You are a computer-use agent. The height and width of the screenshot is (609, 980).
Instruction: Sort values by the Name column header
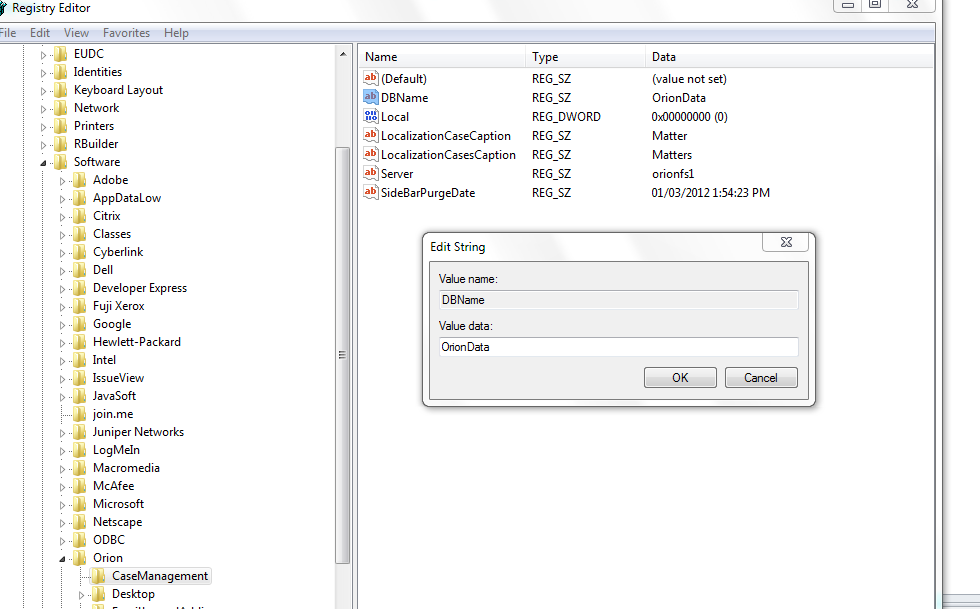point(442,57)
